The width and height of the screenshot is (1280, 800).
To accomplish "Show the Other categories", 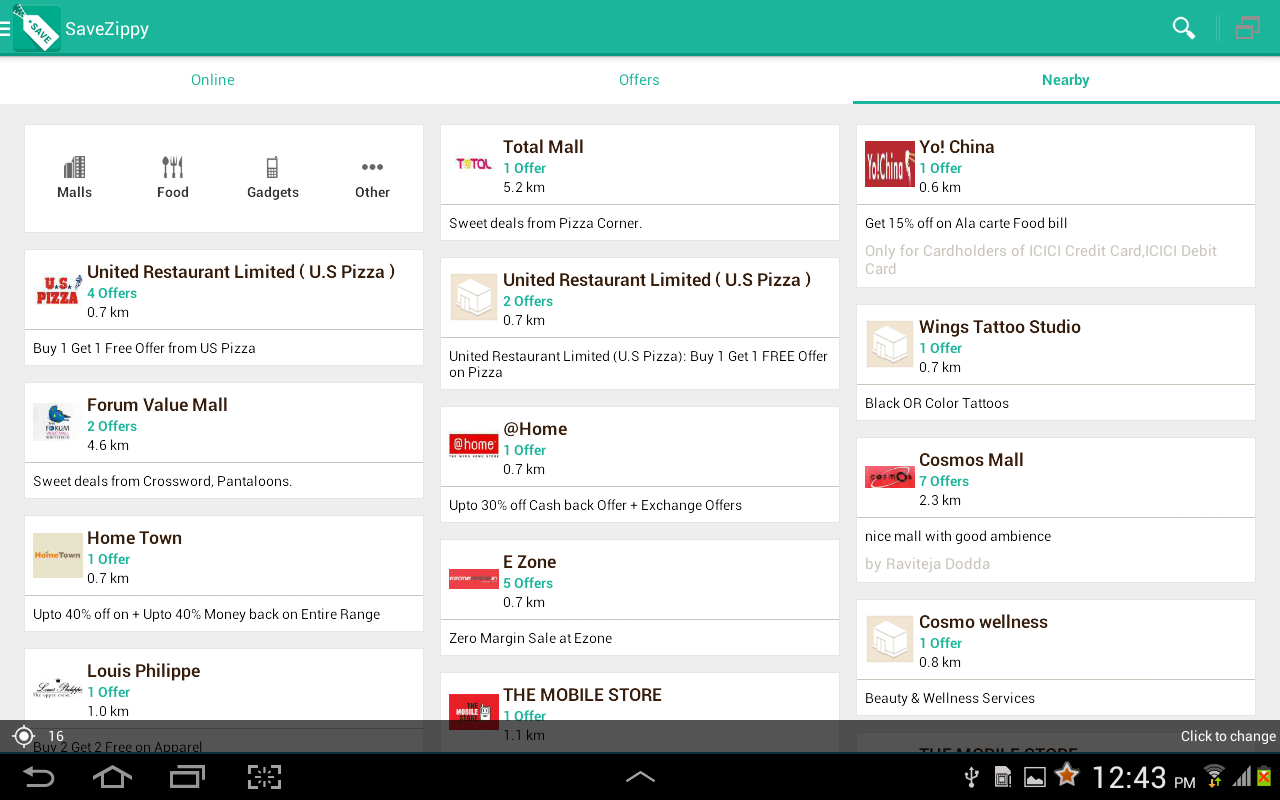I will tap(372, 178).
